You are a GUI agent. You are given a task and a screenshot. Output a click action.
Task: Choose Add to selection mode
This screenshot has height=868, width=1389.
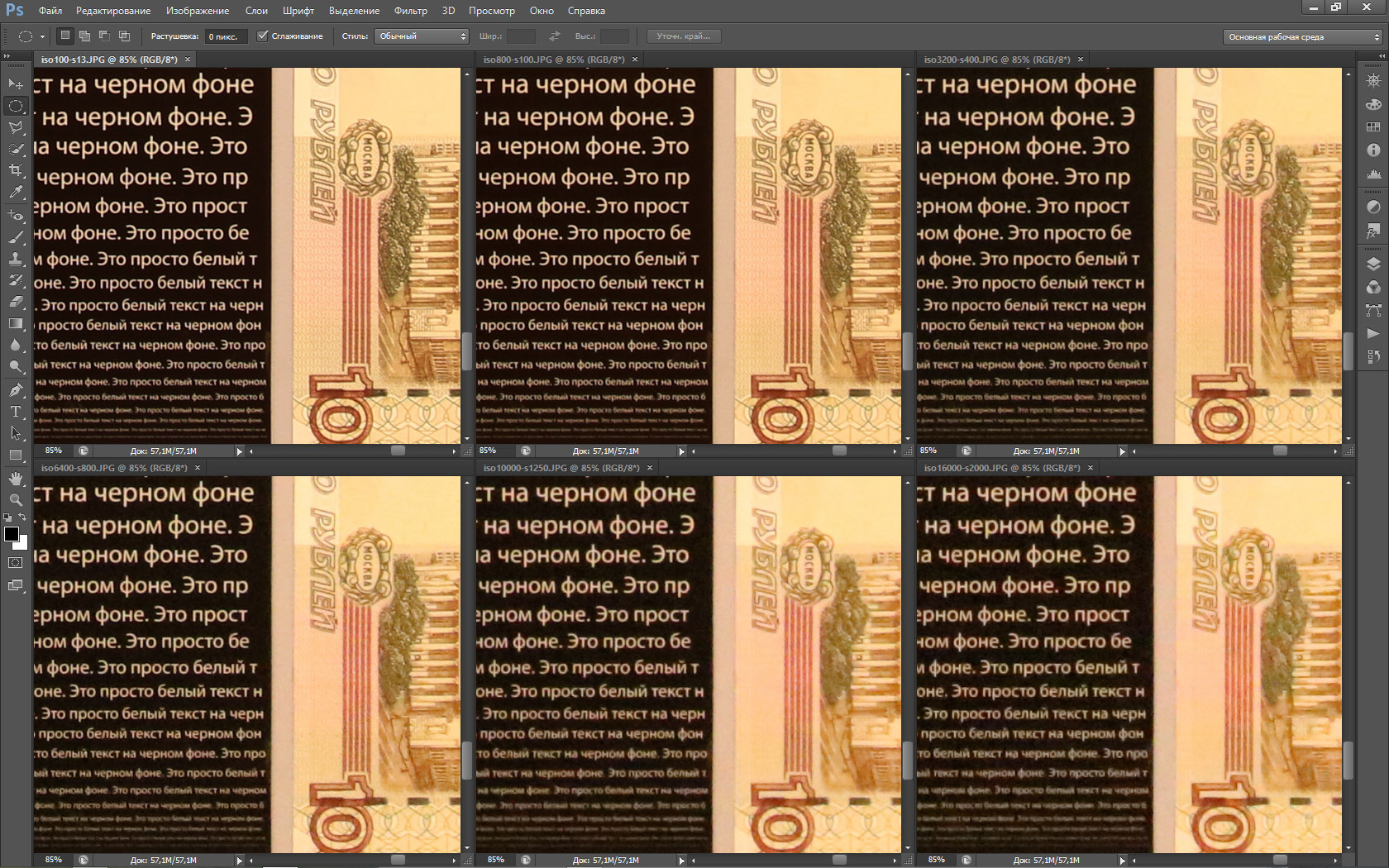[x=84, y=36]
